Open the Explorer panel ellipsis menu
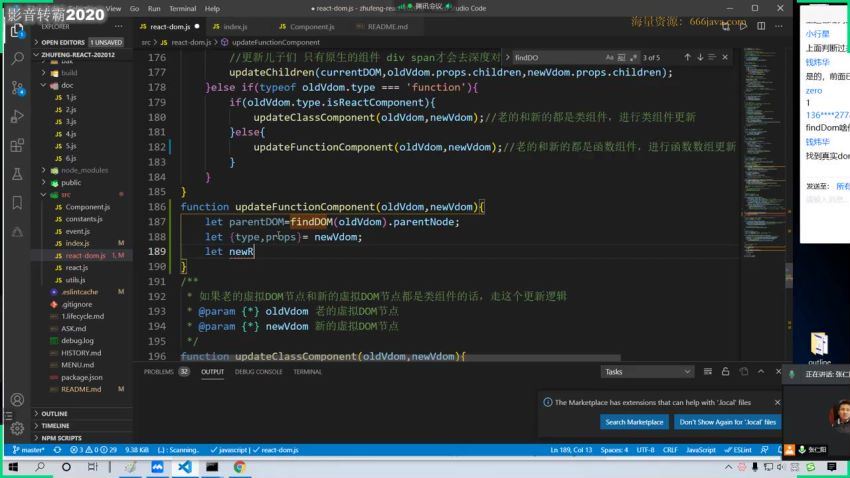 pos(118,26)
